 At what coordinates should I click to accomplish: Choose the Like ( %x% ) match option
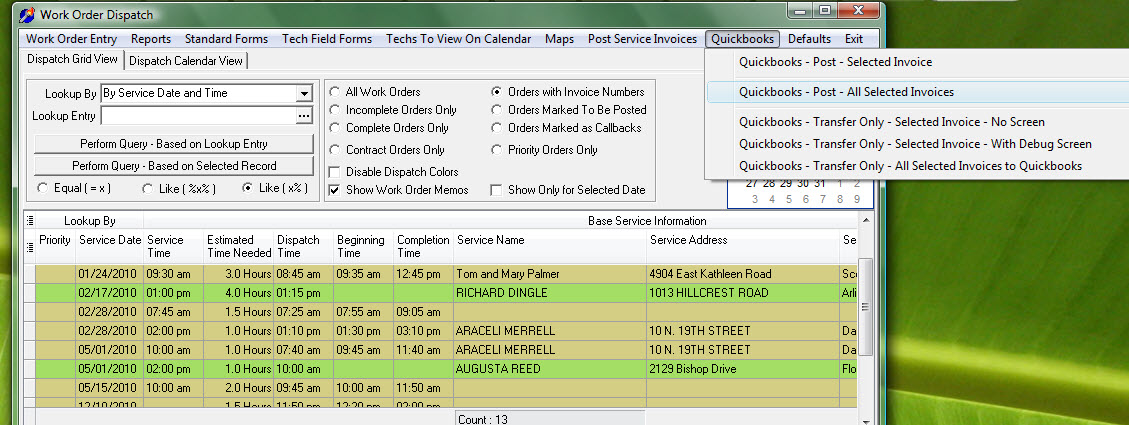pyautogui.click(x=148, y=188)
